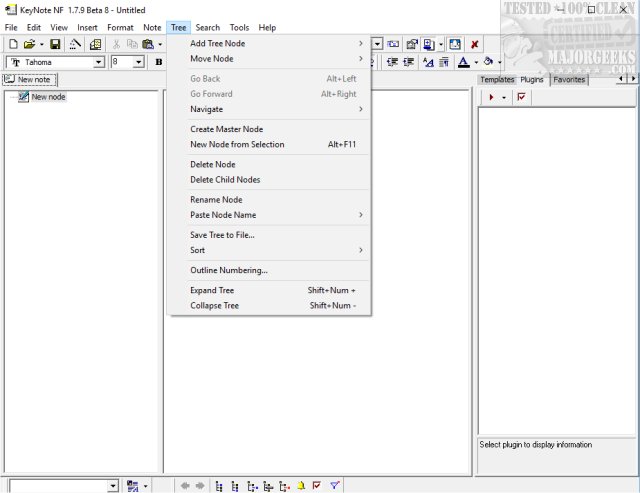
Task: Select the New note tab
Action: click(30, 80)
